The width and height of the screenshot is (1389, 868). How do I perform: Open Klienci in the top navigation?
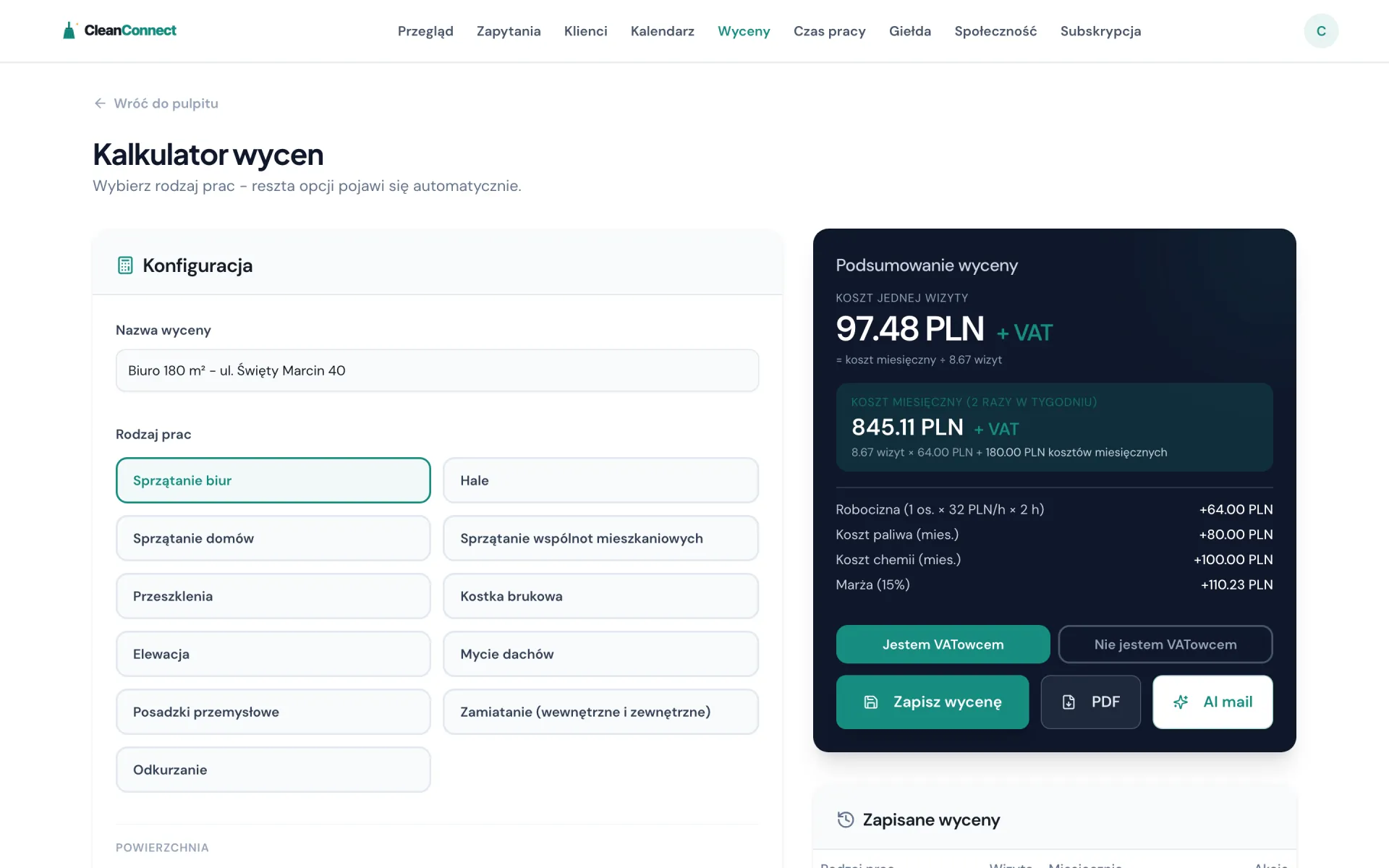[586, 31]
